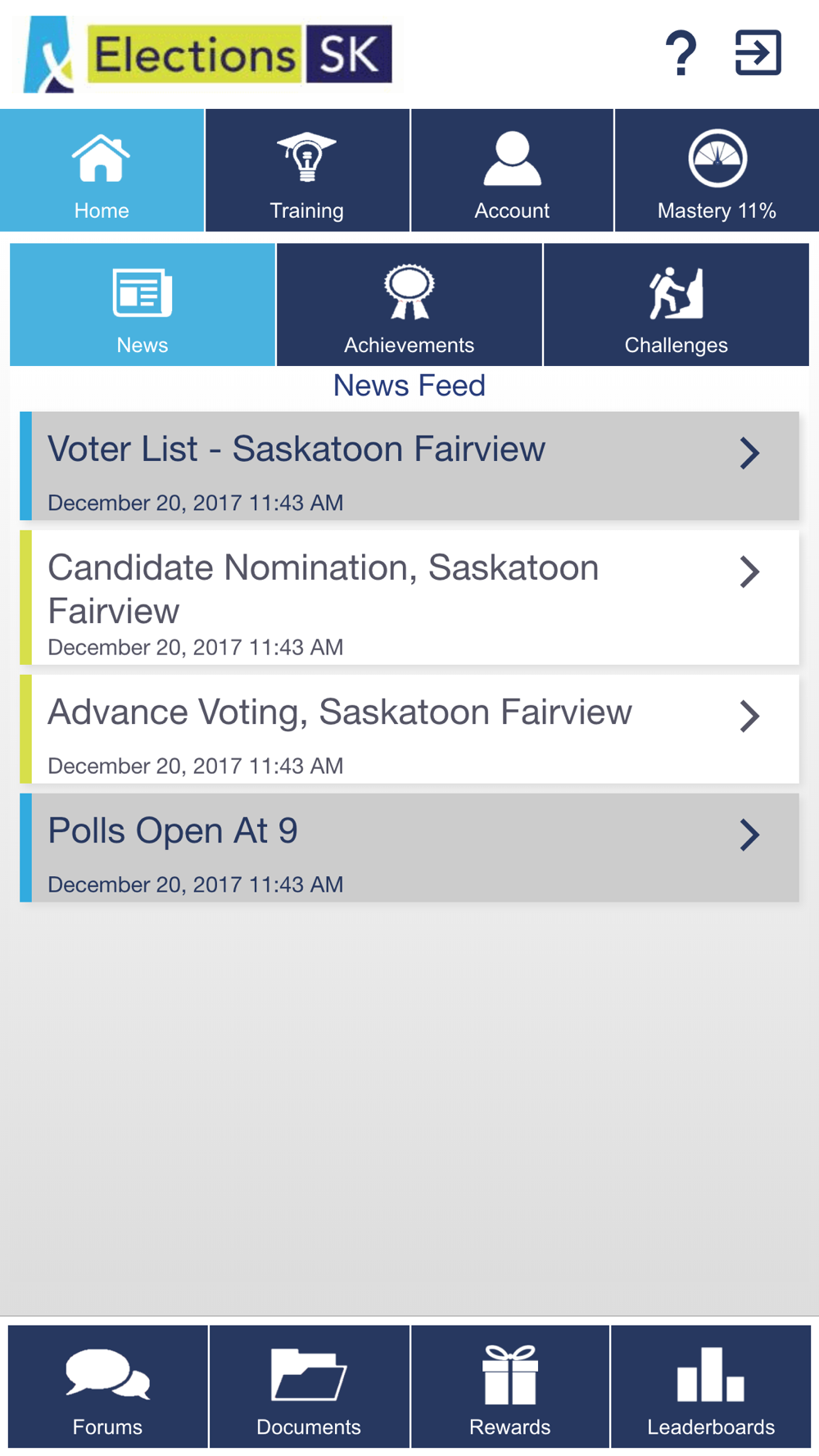Click the logout arrow icon
This screenshot has width=819, height=1456.
pos(758,53)
